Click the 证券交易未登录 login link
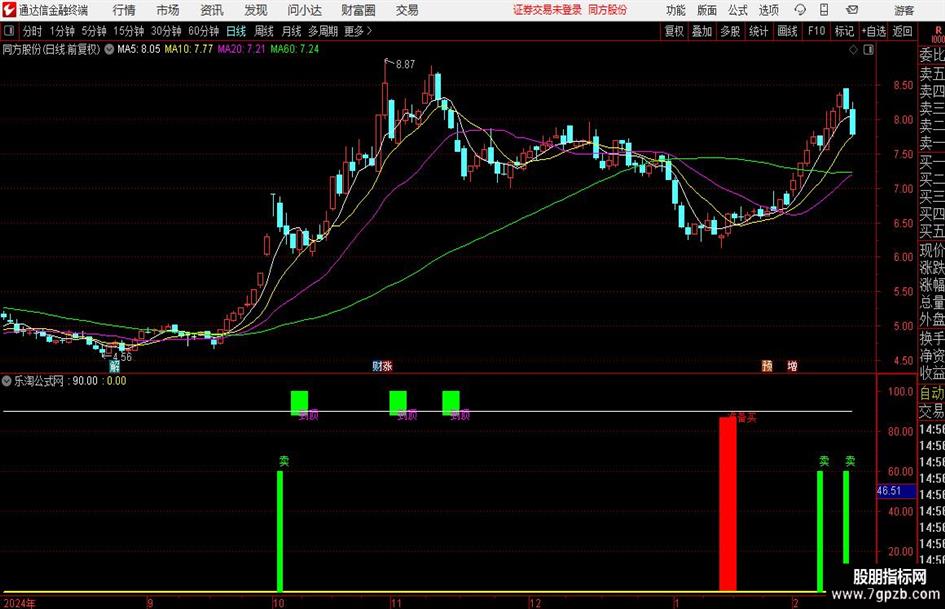This screenshot has height=609, width=945. [x=547, y=10]
